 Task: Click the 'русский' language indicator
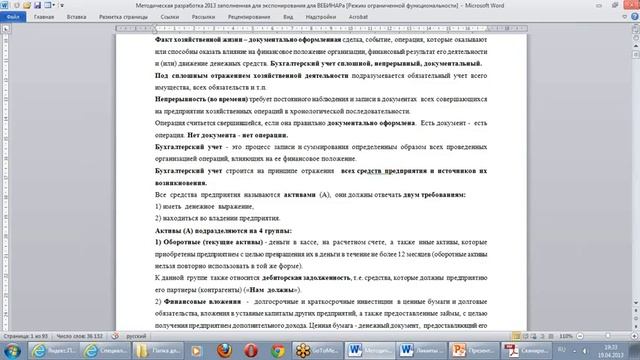click(136, 336)
